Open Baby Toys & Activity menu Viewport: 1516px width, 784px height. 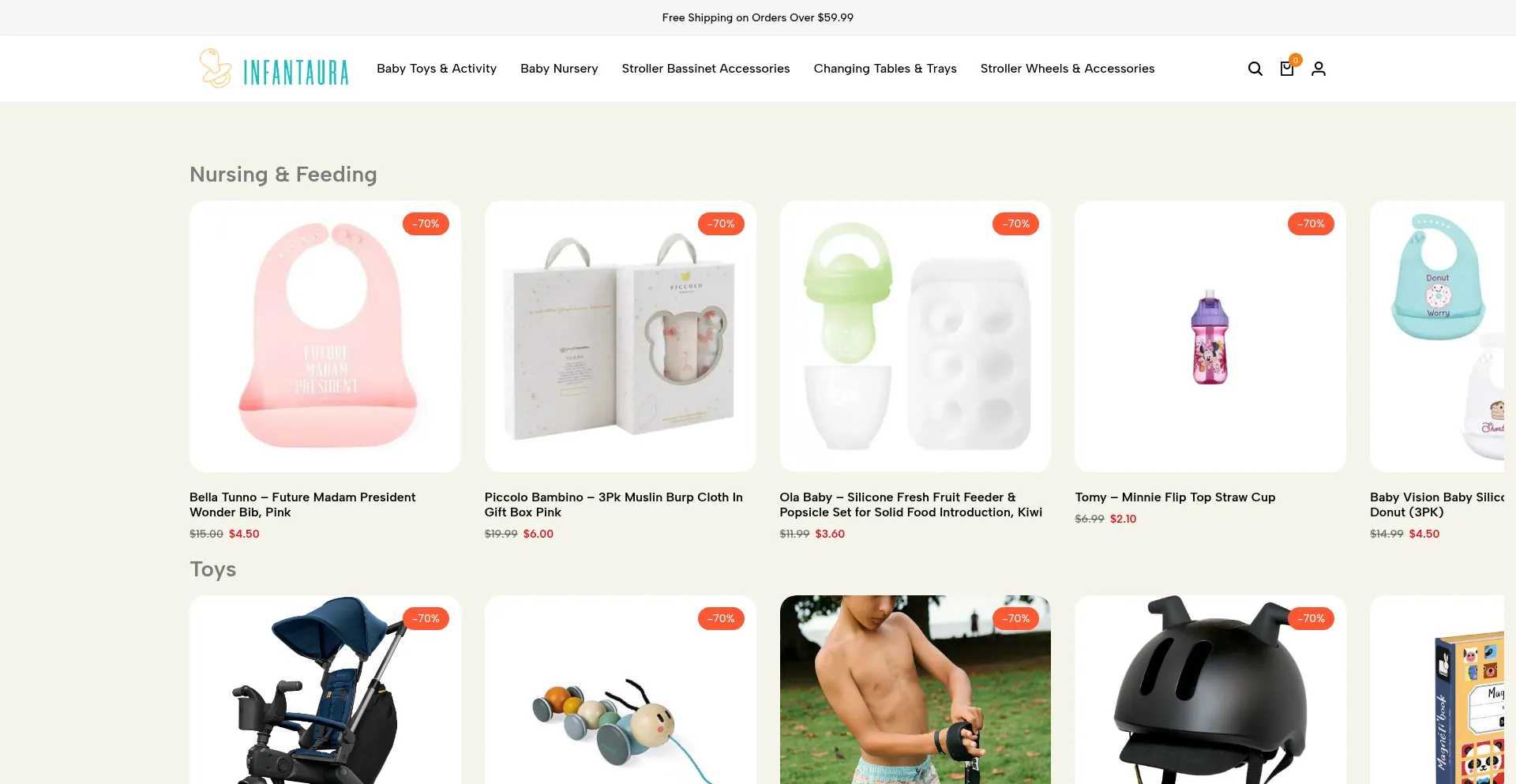click(x=437, y=69)
